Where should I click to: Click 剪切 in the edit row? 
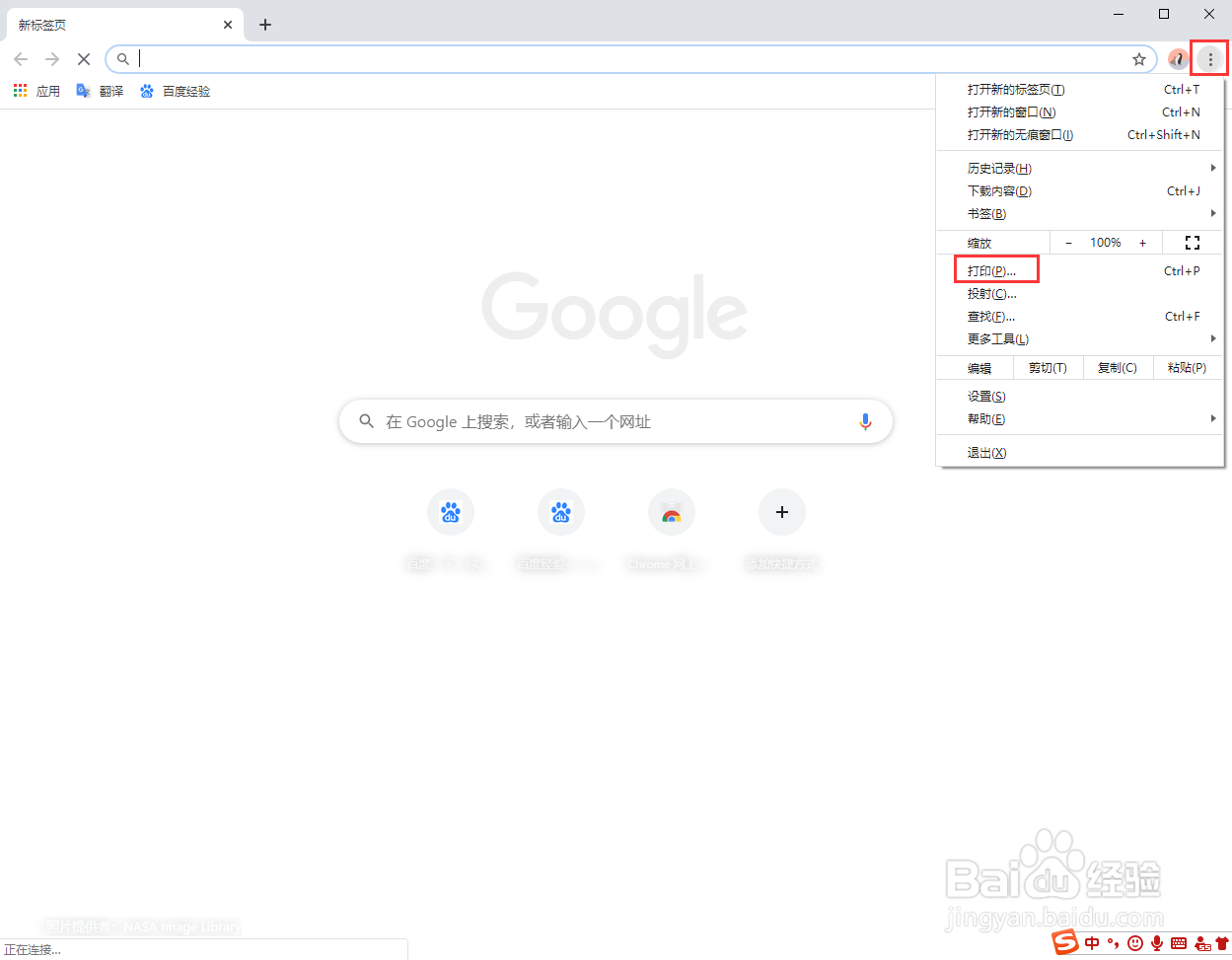[x=1048, y=368]
